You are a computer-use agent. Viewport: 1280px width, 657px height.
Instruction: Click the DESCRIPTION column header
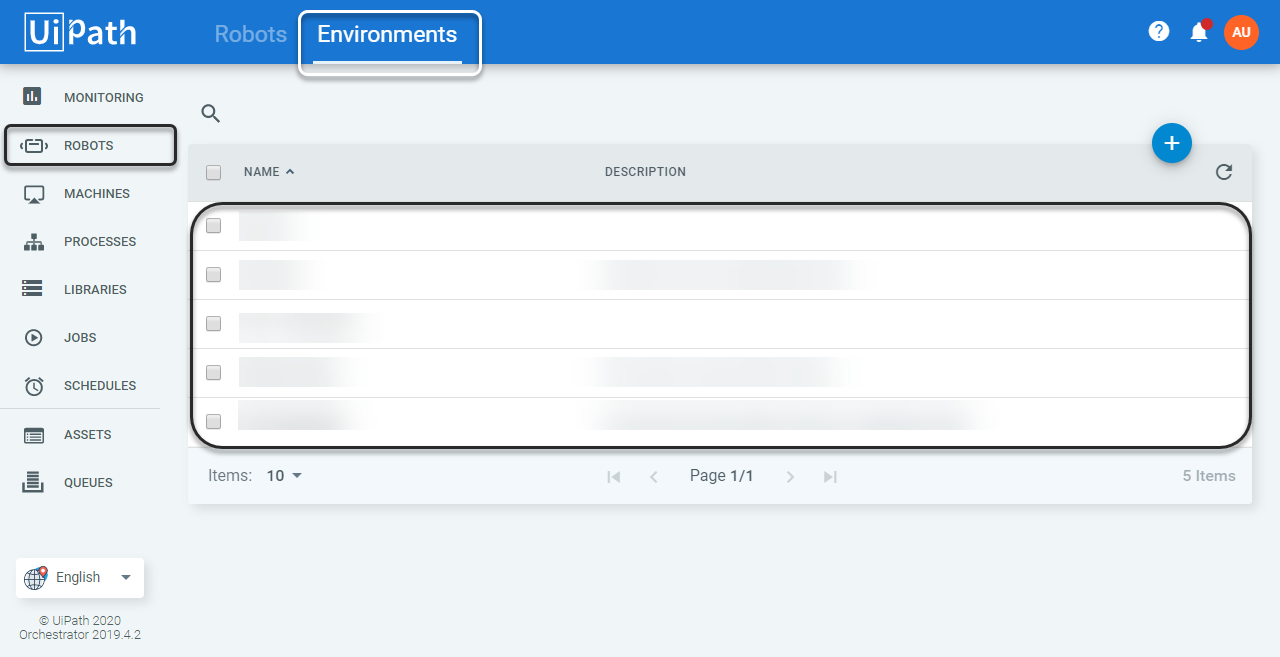pos(645,172)
